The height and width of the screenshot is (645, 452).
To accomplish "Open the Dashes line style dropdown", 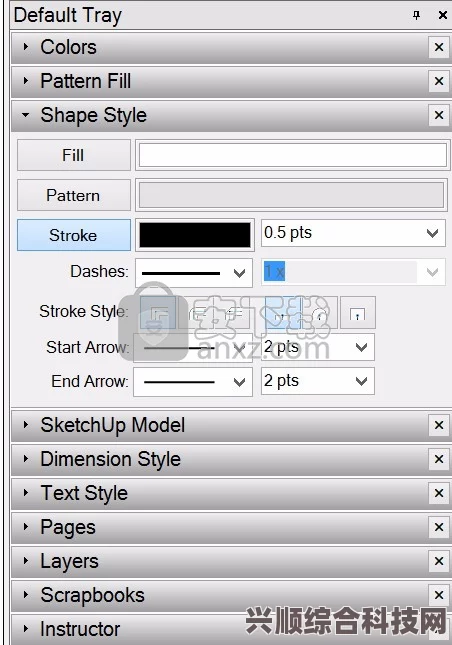I will [x=194, y=273].
